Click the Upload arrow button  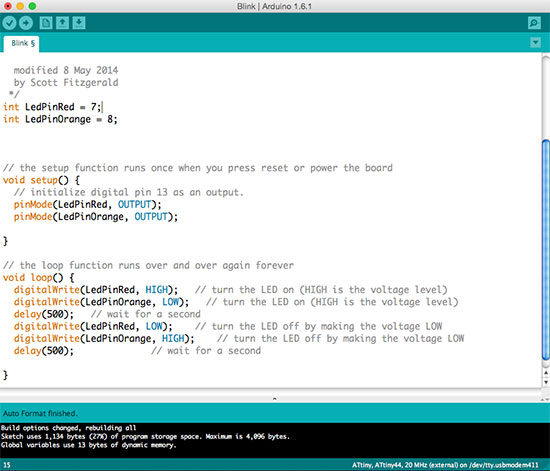26,23
